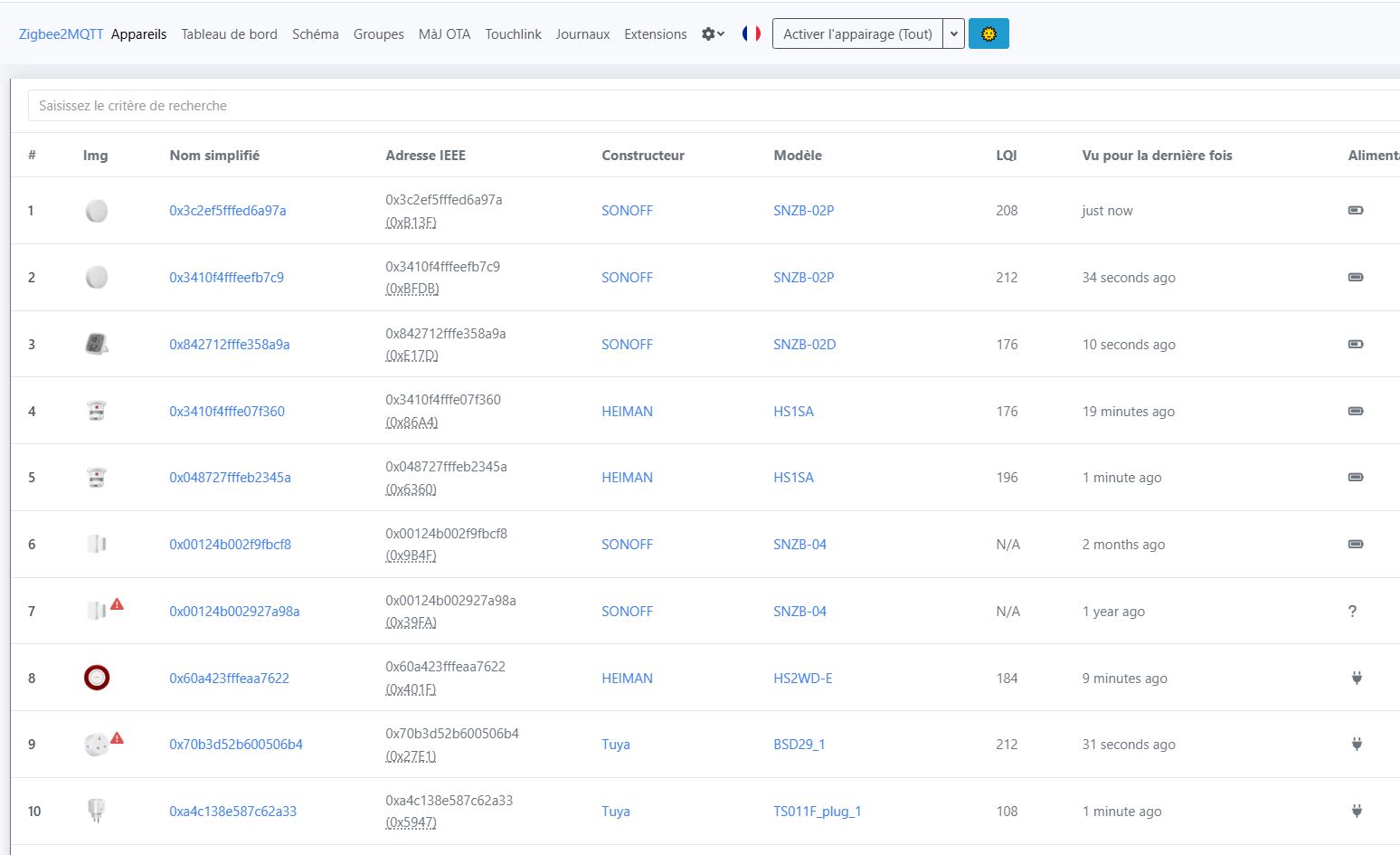Click the warning triangle on row 7
The width and height of the screenshot is (1400, 855).
(118, 604)
